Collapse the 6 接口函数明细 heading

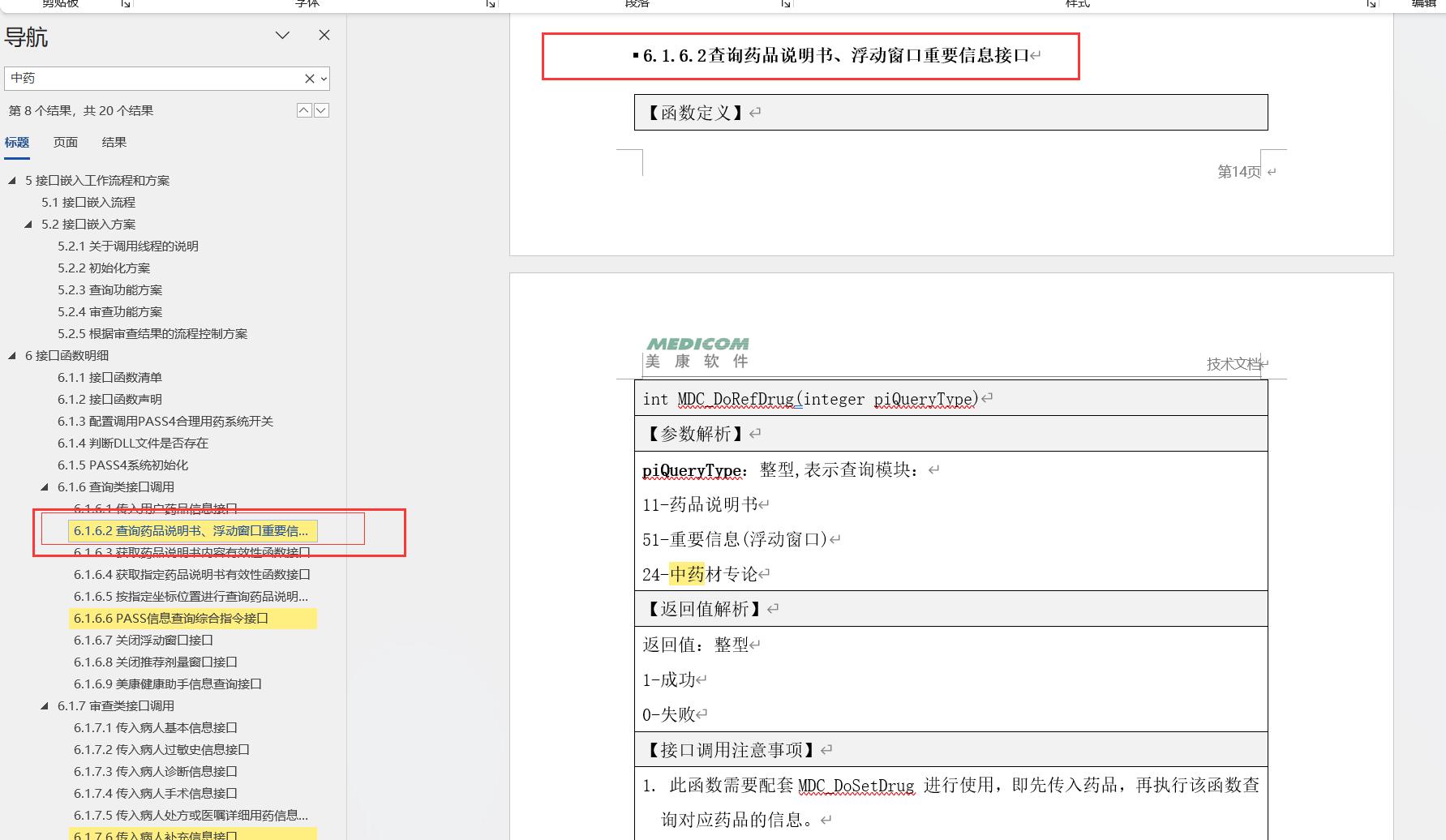click(12, 356)
